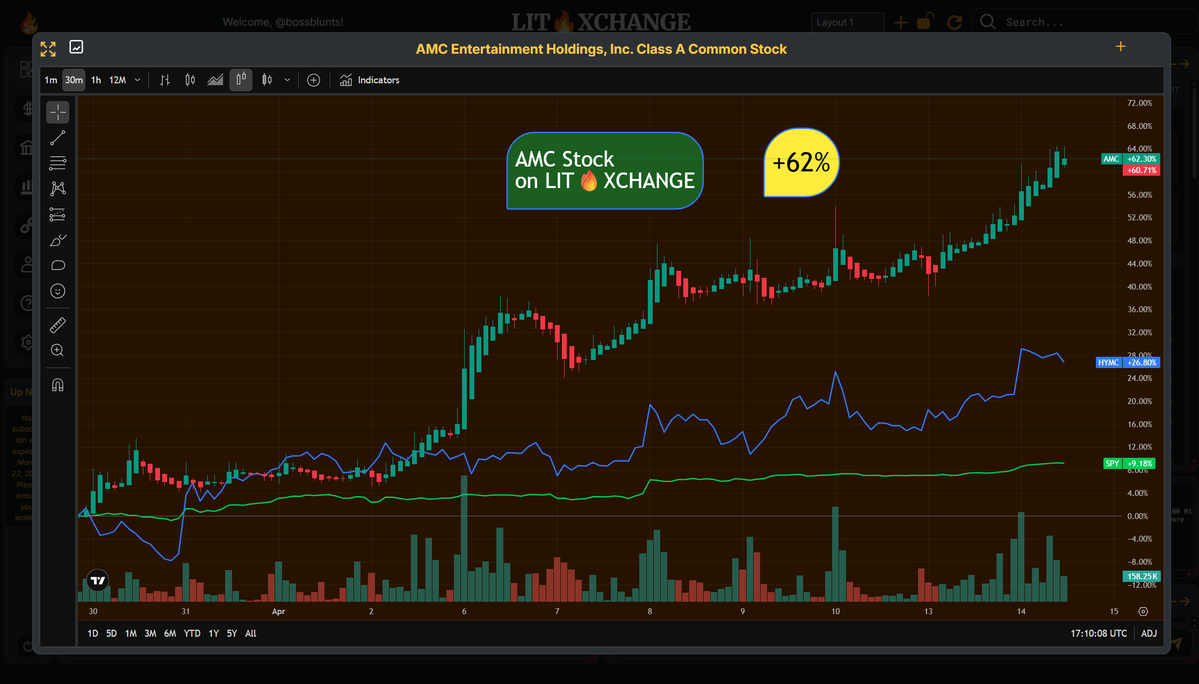Click the red +60.71% price label

point(1141,170)
